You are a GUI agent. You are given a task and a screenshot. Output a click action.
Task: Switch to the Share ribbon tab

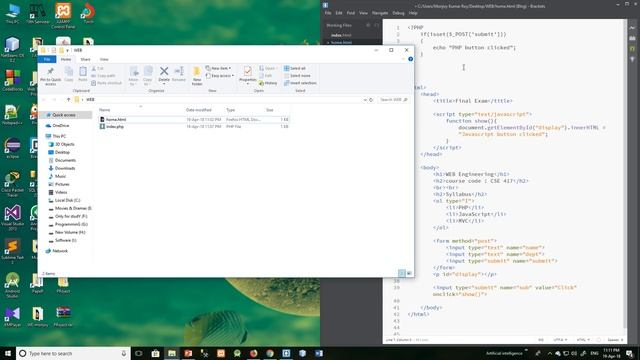coord(85,59)
